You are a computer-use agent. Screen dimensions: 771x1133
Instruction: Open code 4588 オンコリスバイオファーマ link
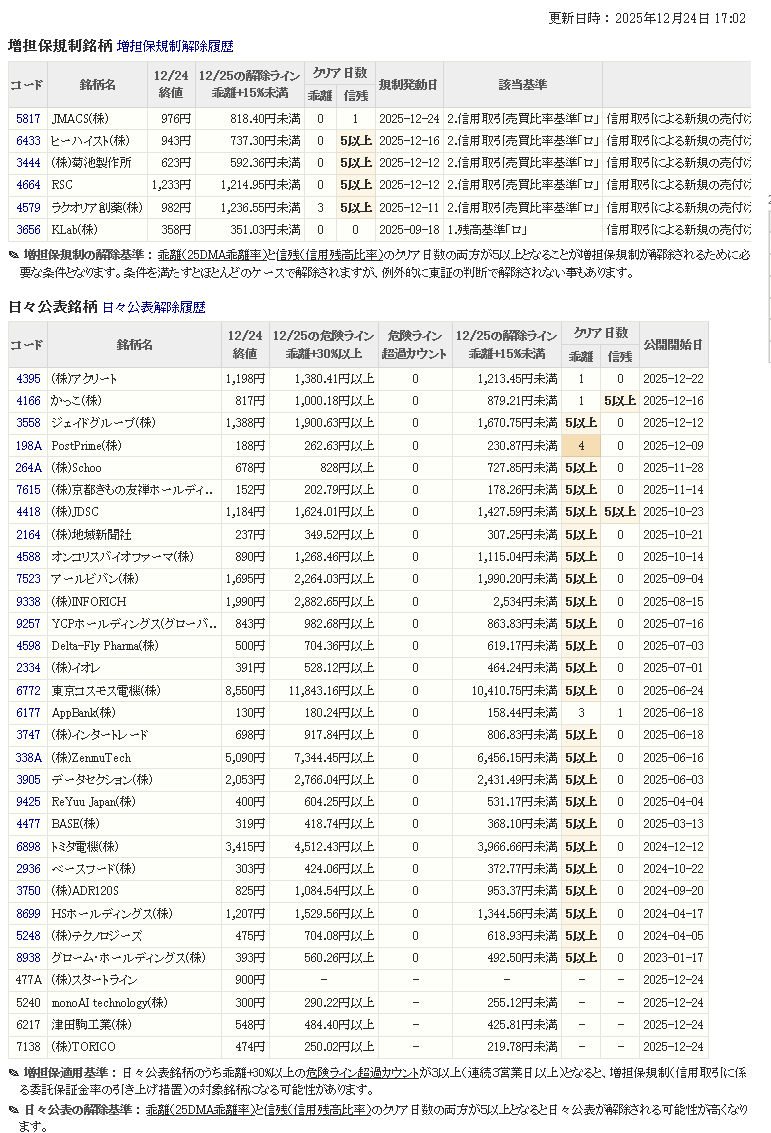(x=28, y=557)
